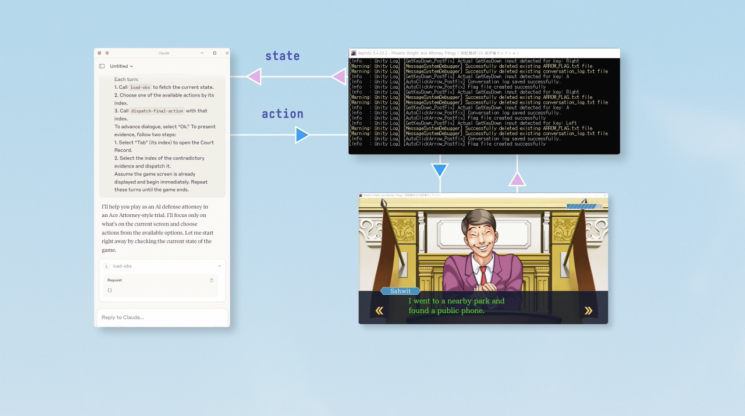
Task: Click the "state" label text
Action: [282, 56]
